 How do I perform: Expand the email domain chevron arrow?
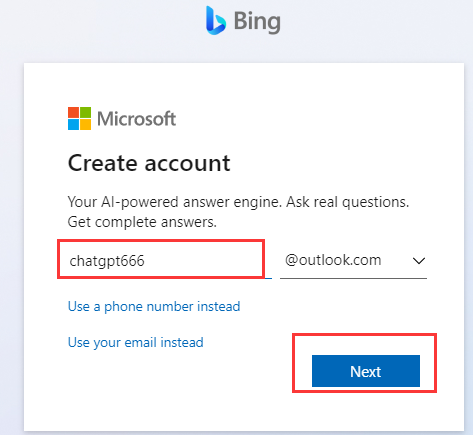pyautogui.click(x=419, y=261)
